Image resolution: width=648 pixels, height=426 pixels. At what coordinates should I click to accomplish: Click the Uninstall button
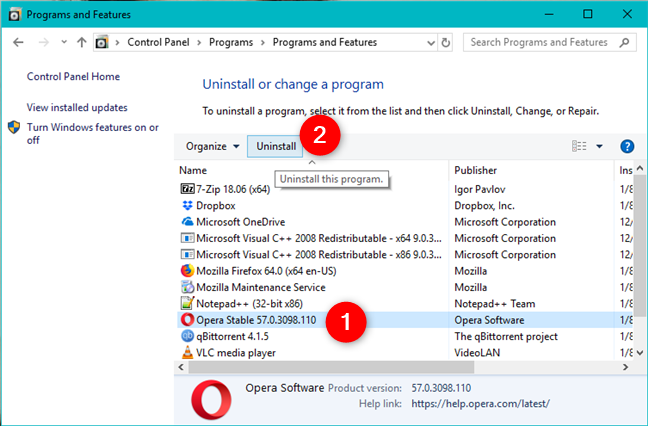tap(276, 146)
